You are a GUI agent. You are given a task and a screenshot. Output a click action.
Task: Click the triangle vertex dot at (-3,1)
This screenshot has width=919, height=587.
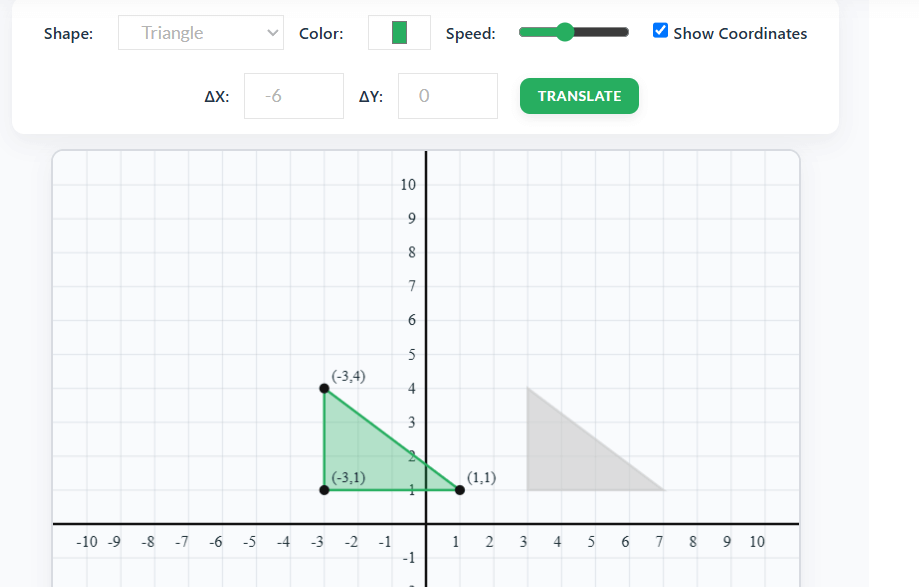(x=324, y=490)
